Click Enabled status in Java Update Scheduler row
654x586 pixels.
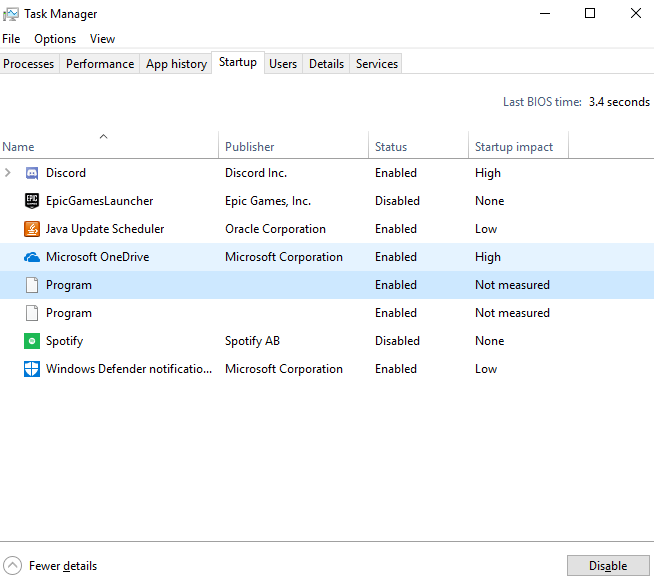pos(396,229)
